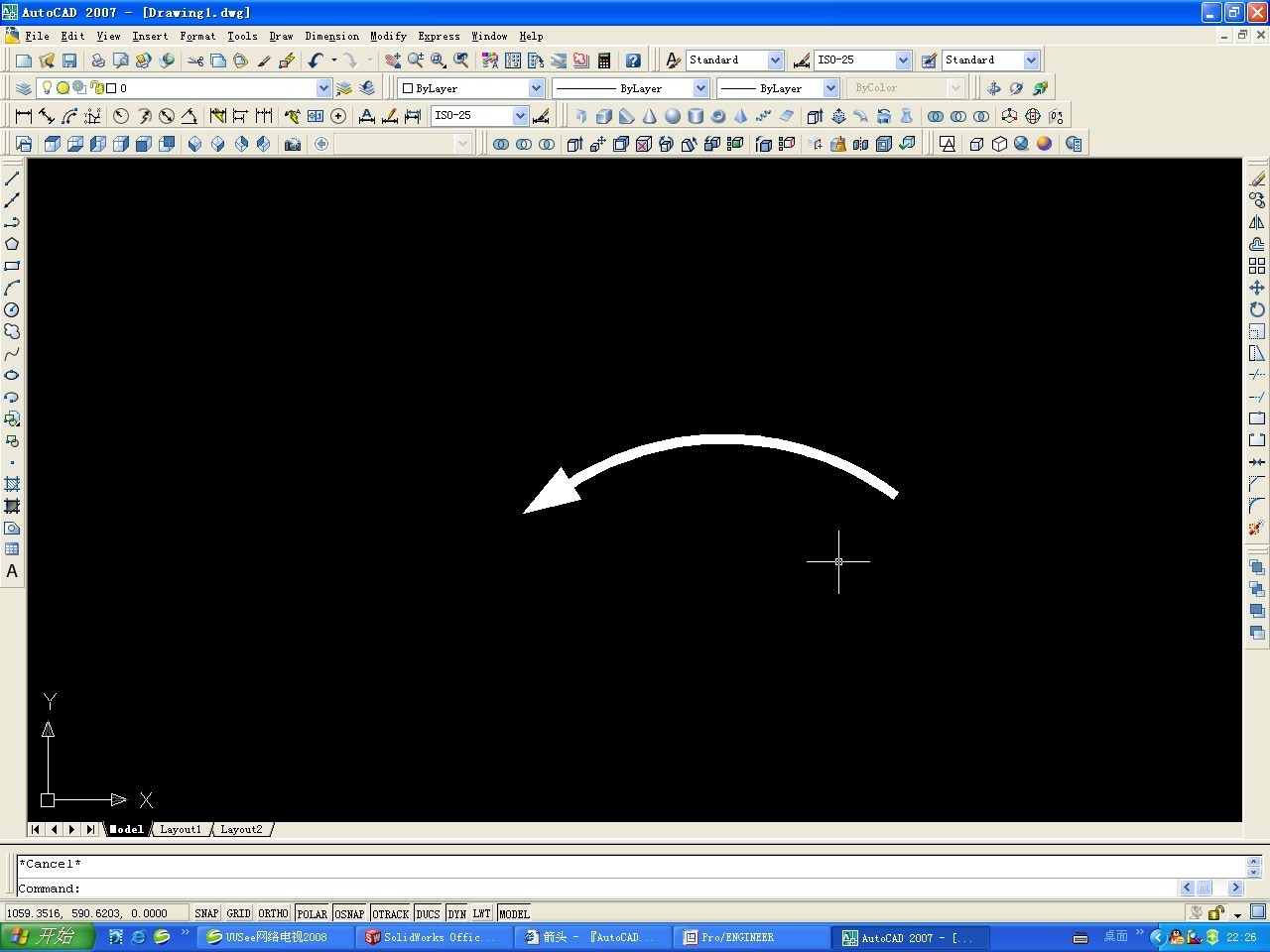Open the ByLayer lineweight dropdown
1270x952 pixels.
click(830, 88)
